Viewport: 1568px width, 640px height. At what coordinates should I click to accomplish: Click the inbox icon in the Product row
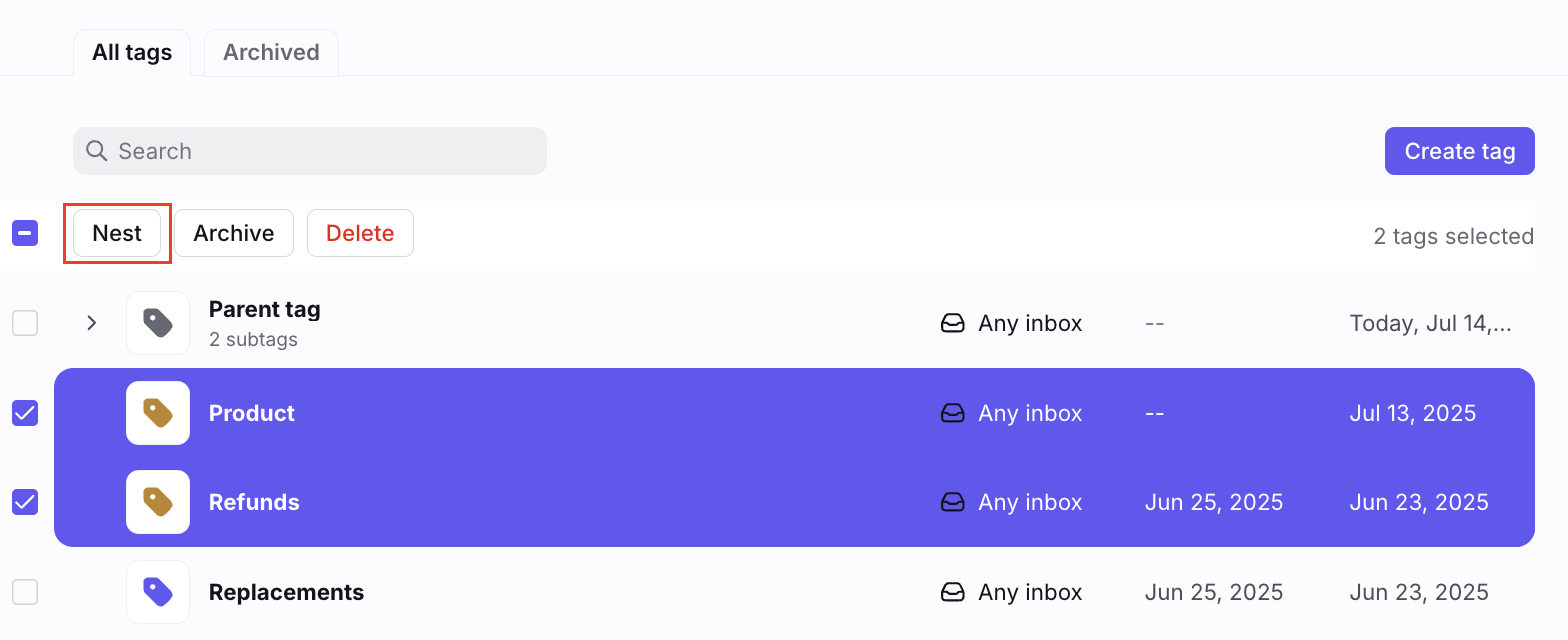(x=953, y=413)
